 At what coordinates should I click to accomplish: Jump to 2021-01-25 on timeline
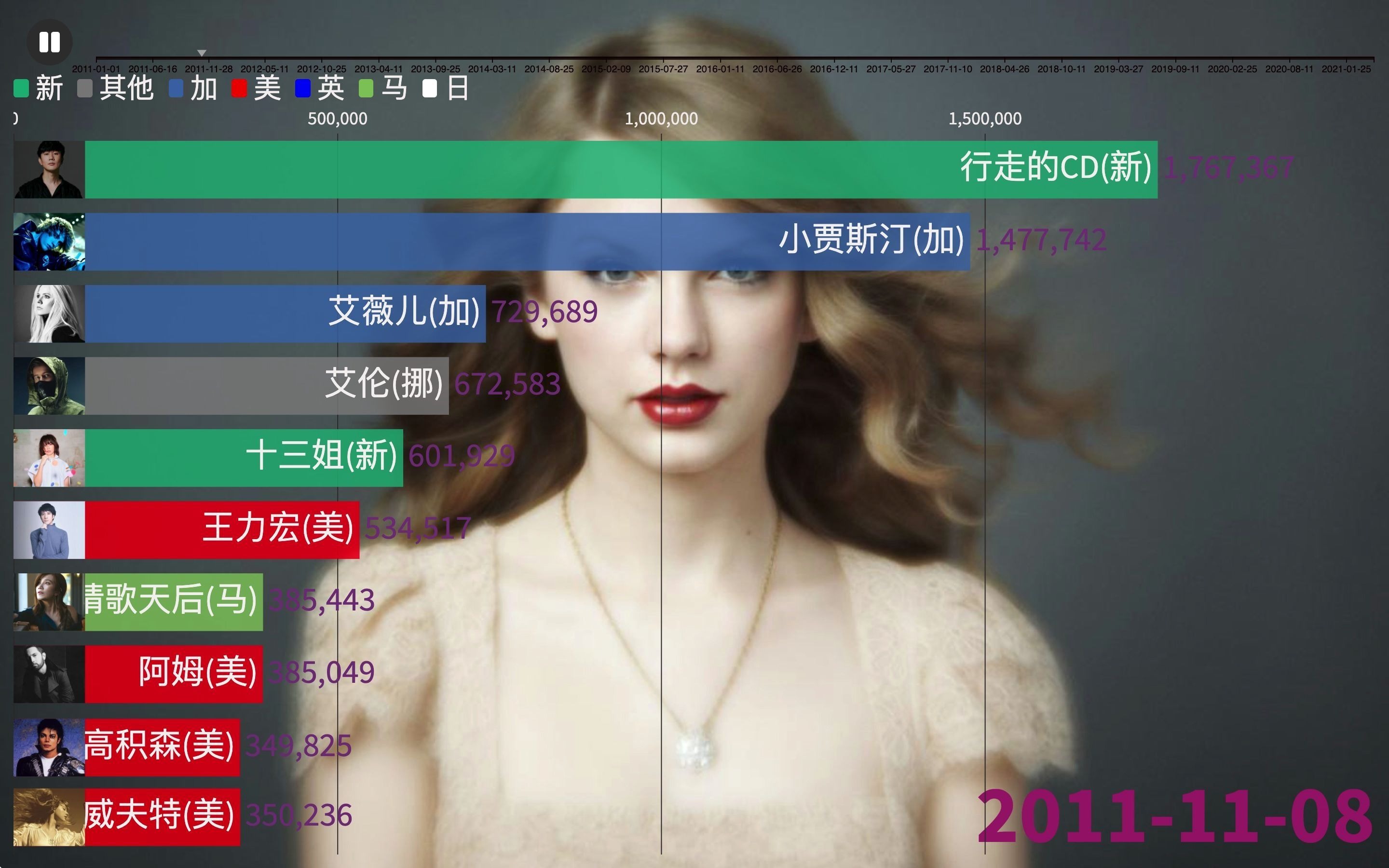click(1346, 69)
